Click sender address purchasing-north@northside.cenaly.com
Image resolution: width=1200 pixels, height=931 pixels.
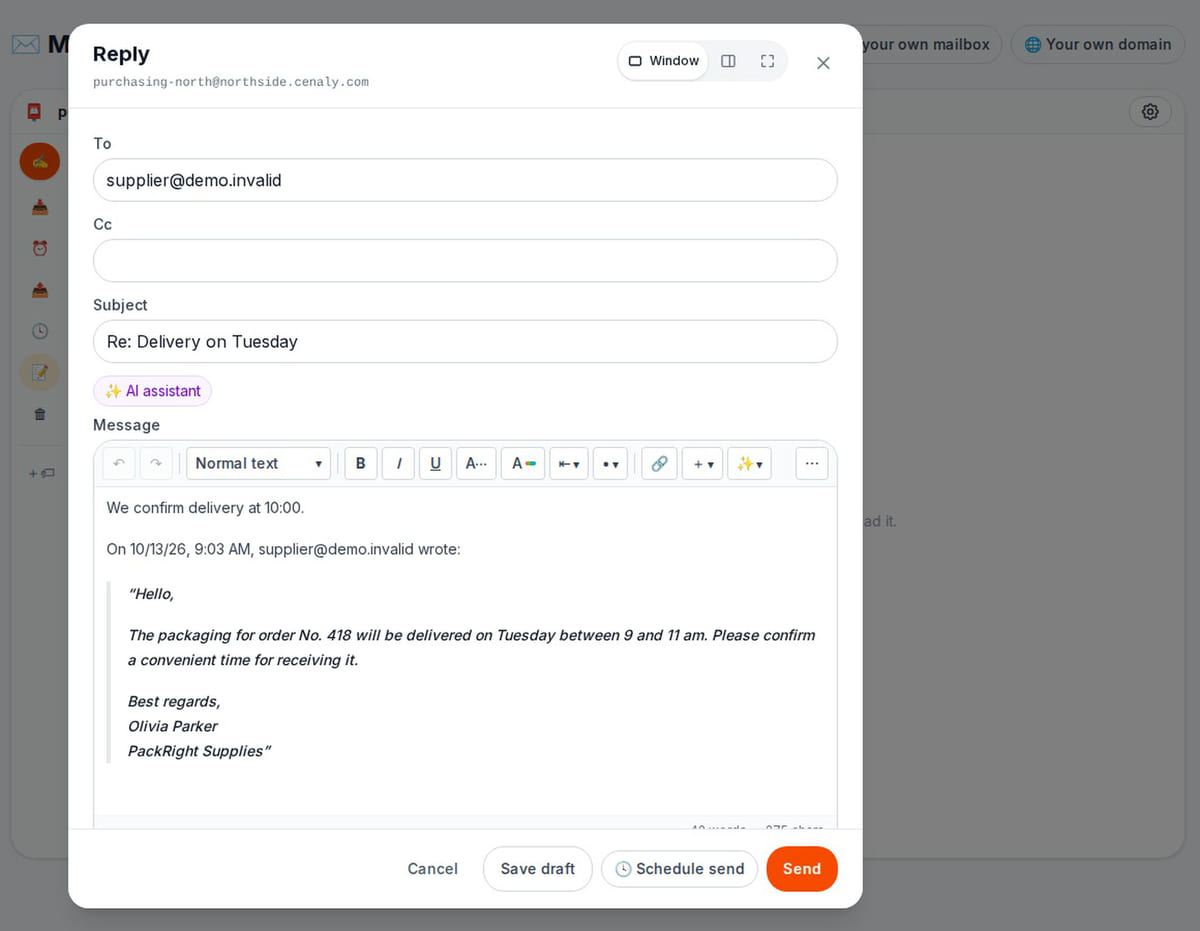point(231,82)
